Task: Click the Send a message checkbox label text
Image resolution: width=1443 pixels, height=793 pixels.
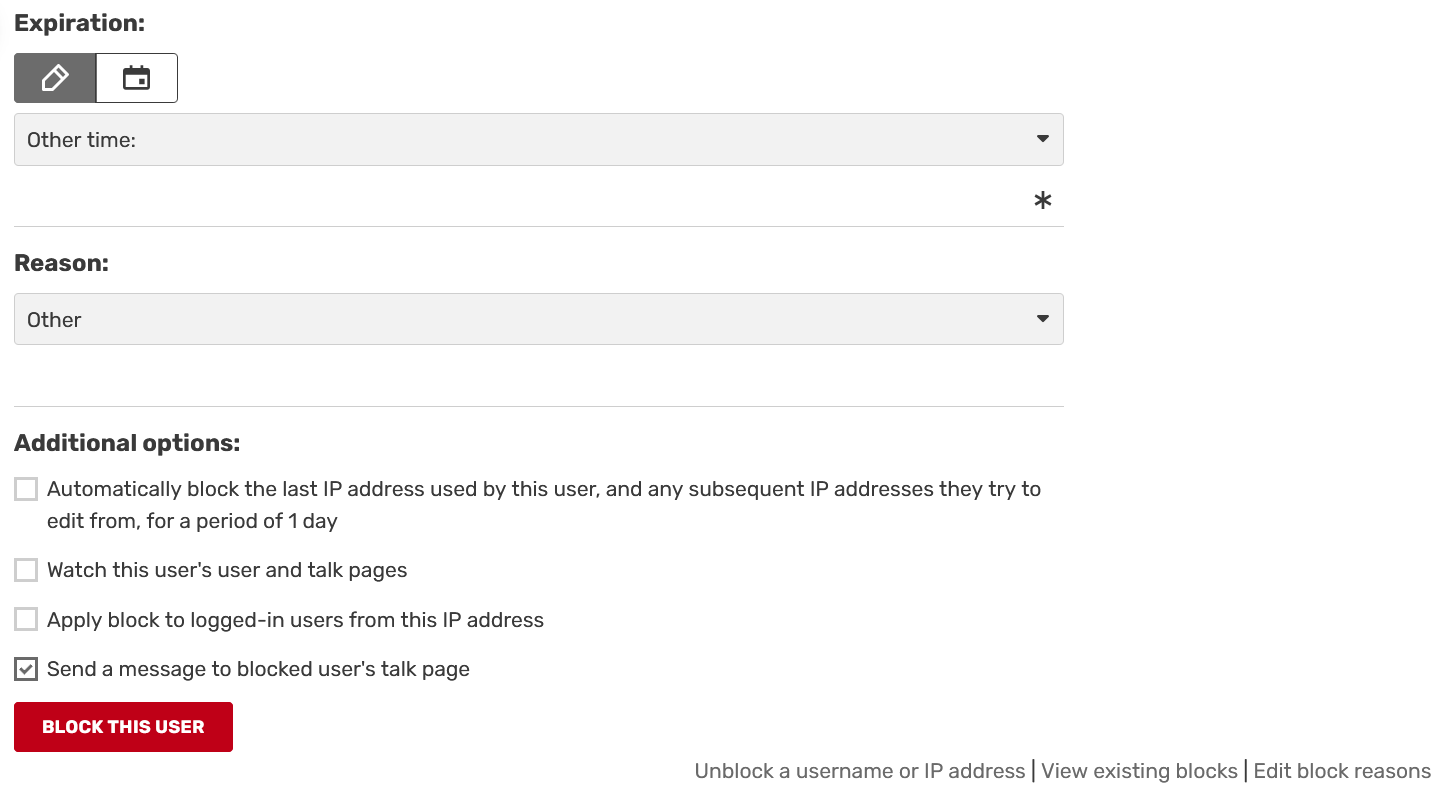Action: pyautogui.click(x=258, y=669)
